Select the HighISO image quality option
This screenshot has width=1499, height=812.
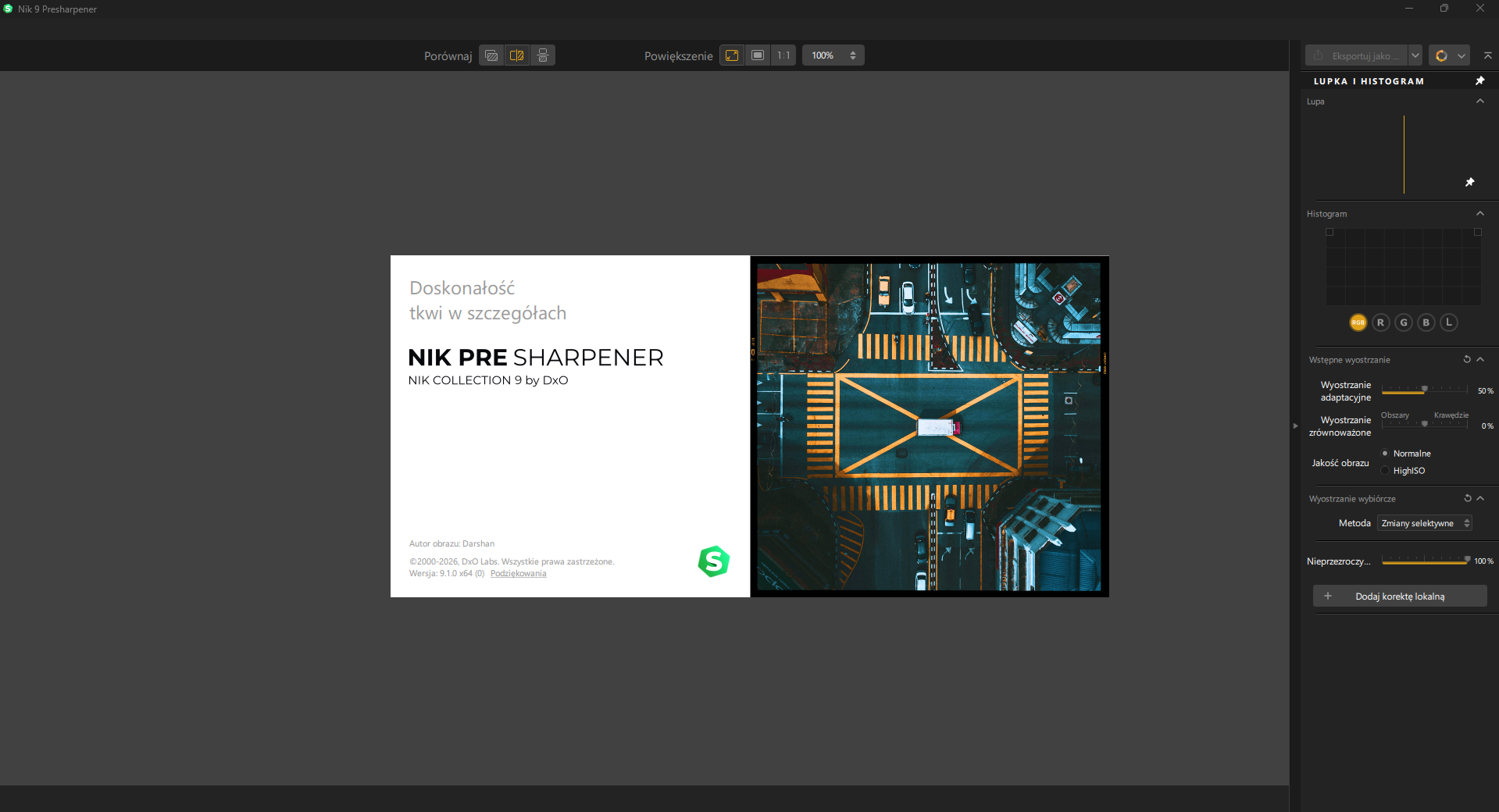[1404, 471]
